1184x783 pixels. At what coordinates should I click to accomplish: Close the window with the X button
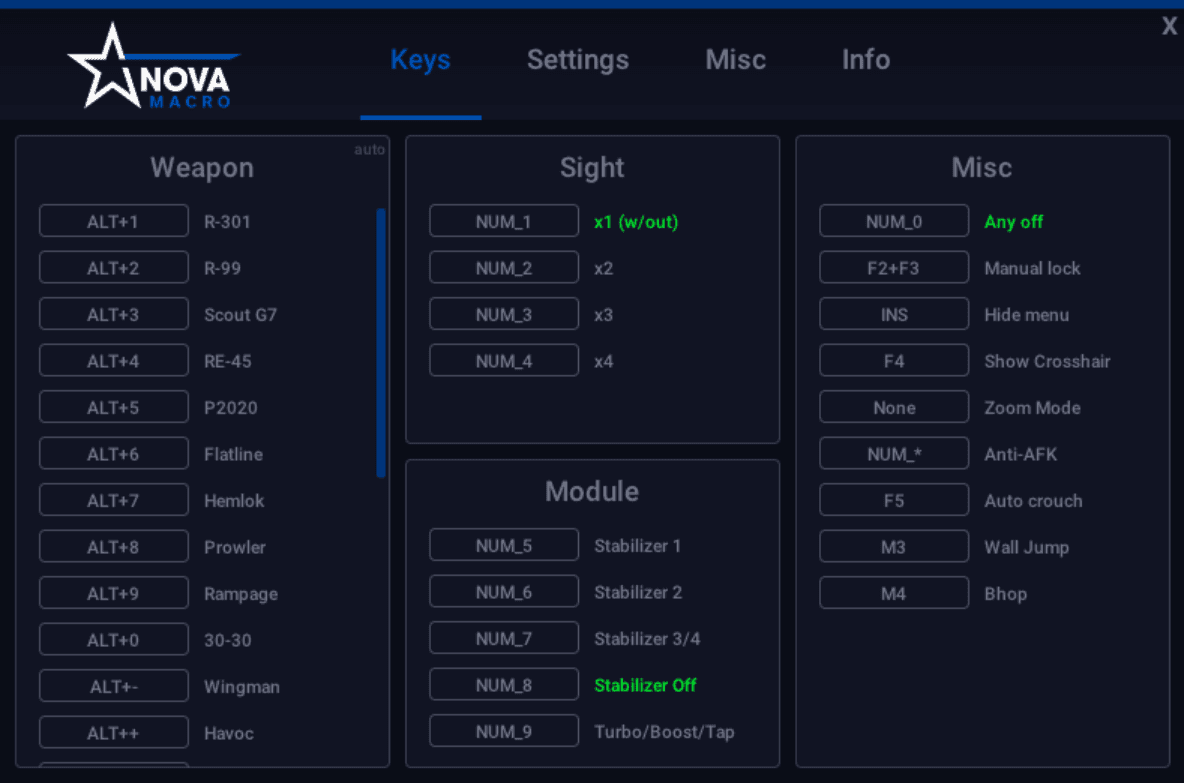coord(1169,26)
